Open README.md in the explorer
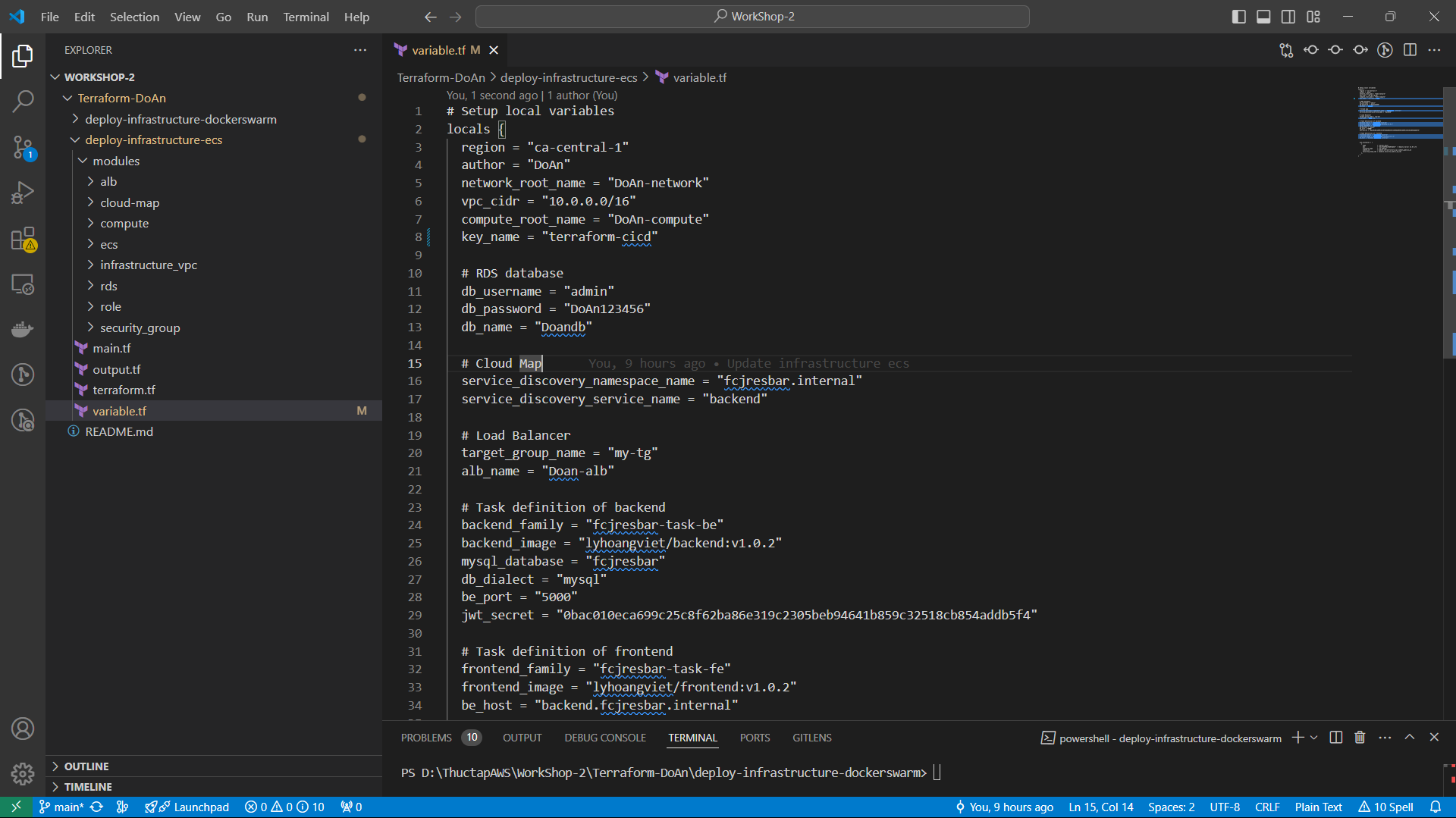The width and height of the screenshot is (1456, 818). (214, 431)
